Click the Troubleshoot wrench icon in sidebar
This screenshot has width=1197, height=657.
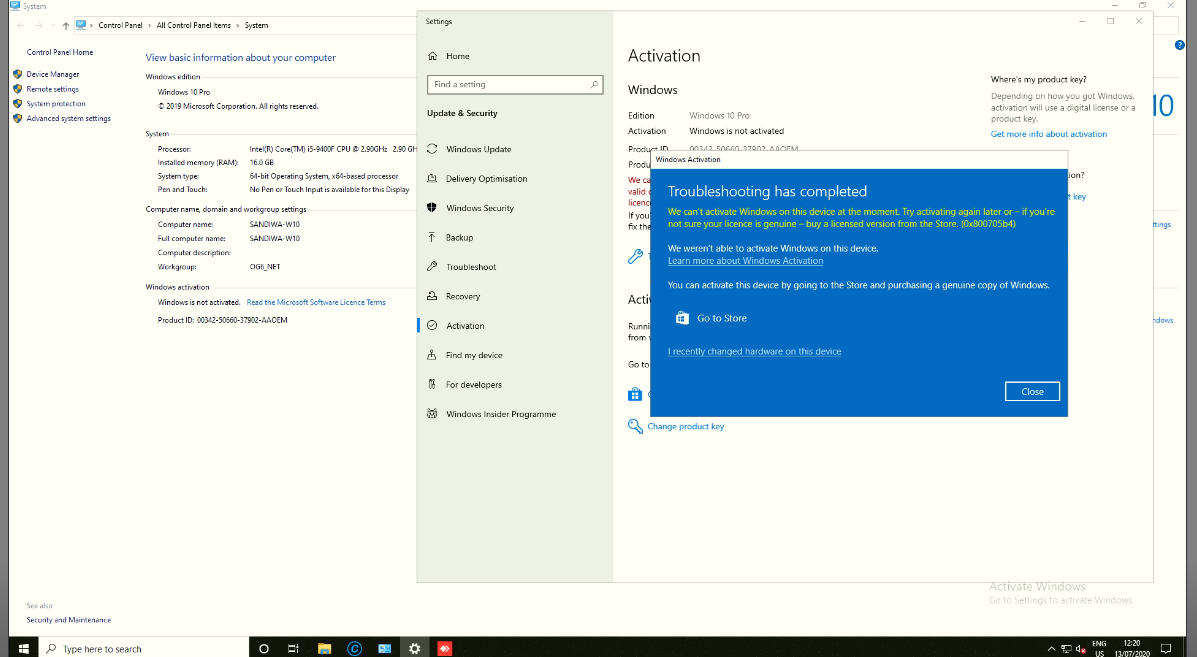pyautogui.click(x=432, y=266)
